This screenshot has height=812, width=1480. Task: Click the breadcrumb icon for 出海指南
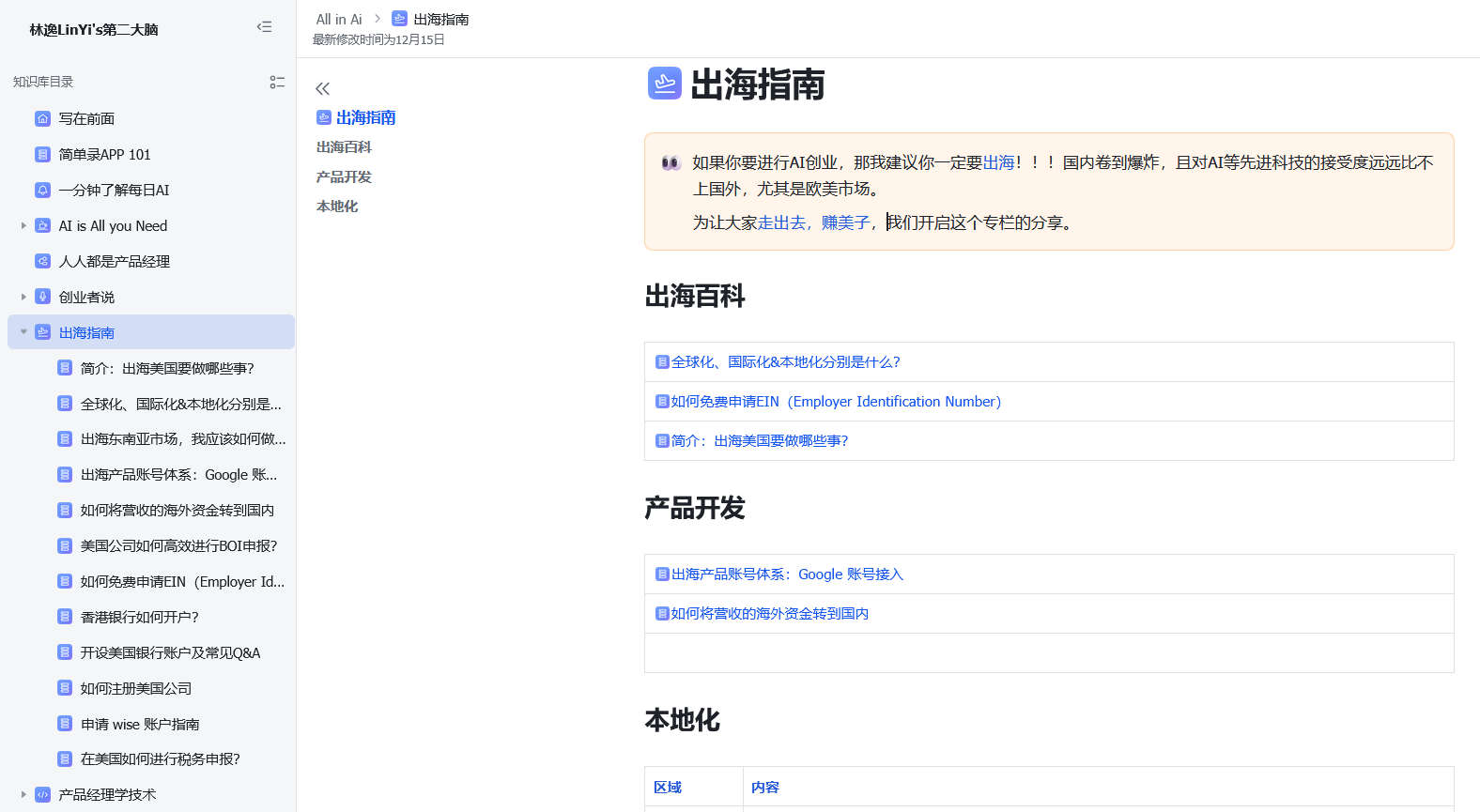coord(399,19)
